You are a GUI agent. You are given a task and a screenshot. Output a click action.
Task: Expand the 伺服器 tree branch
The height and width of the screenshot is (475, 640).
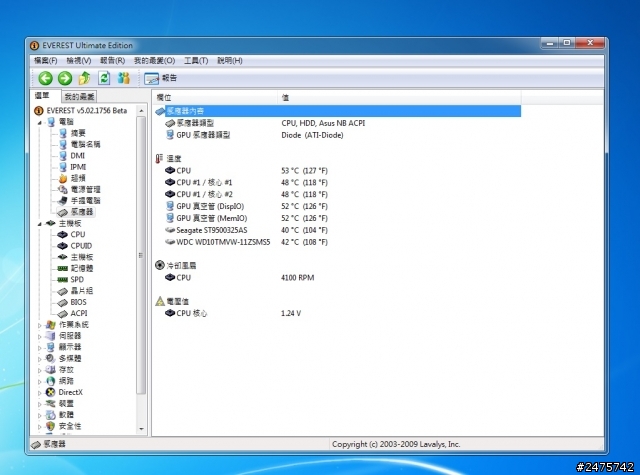(40, 337)
